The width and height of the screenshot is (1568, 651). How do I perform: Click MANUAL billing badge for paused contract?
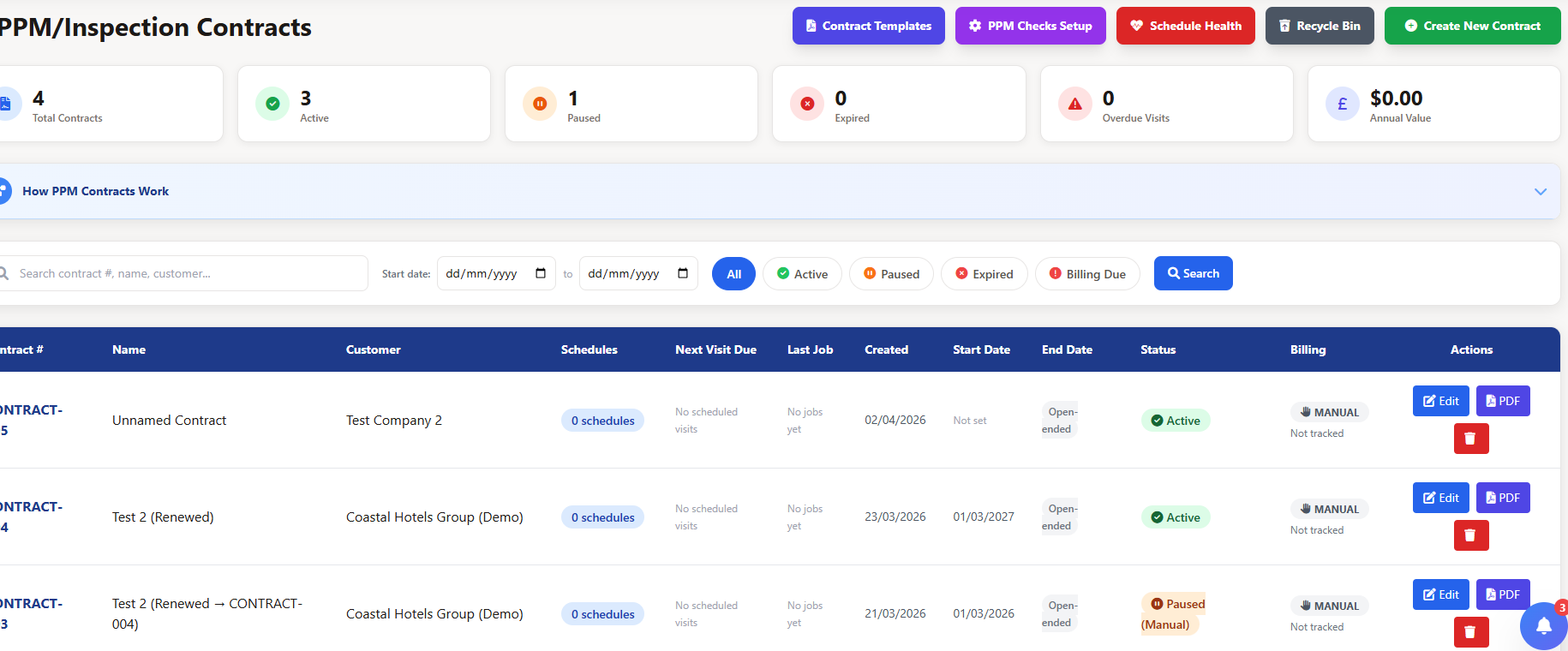point(1330,606)
